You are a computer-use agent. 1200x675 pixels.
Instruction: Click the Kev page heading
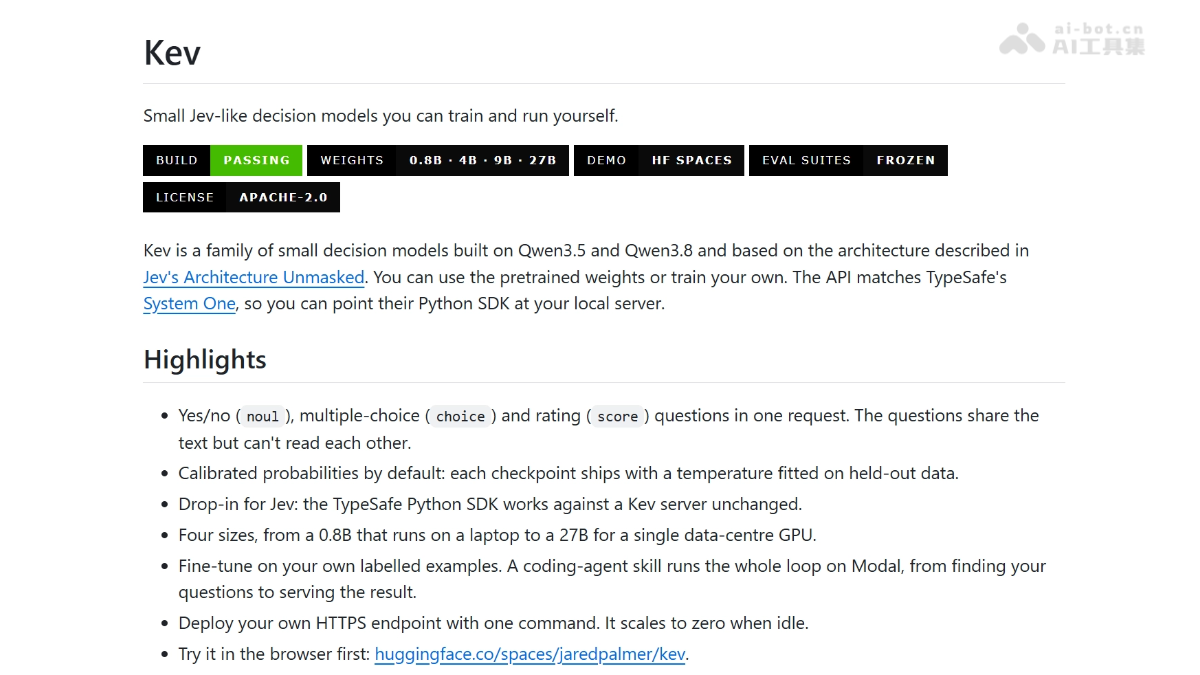(x=172, y=52)
